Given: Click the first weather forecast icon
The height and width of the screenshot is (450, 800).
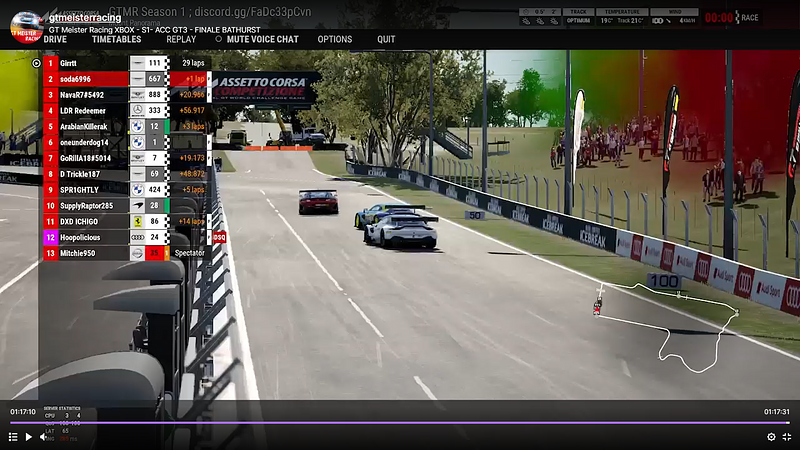Looking at the screenshot, I should tap(526, 21).
